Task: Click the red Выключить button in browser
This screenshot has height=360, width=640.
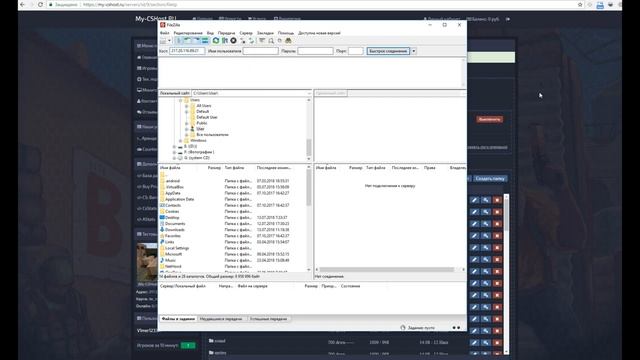Action: point(489,120)
